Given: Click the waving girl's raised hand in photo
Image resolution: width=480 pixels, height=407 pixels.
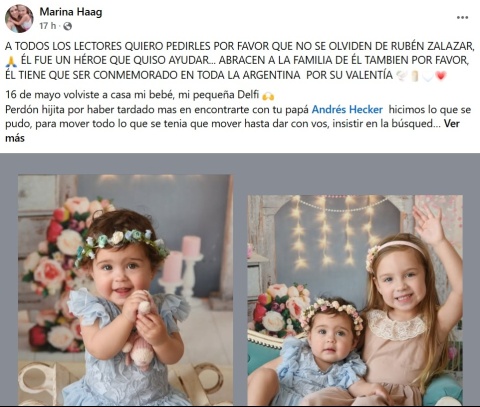Looking at the screenshot, I should click(x=429, y=223).
